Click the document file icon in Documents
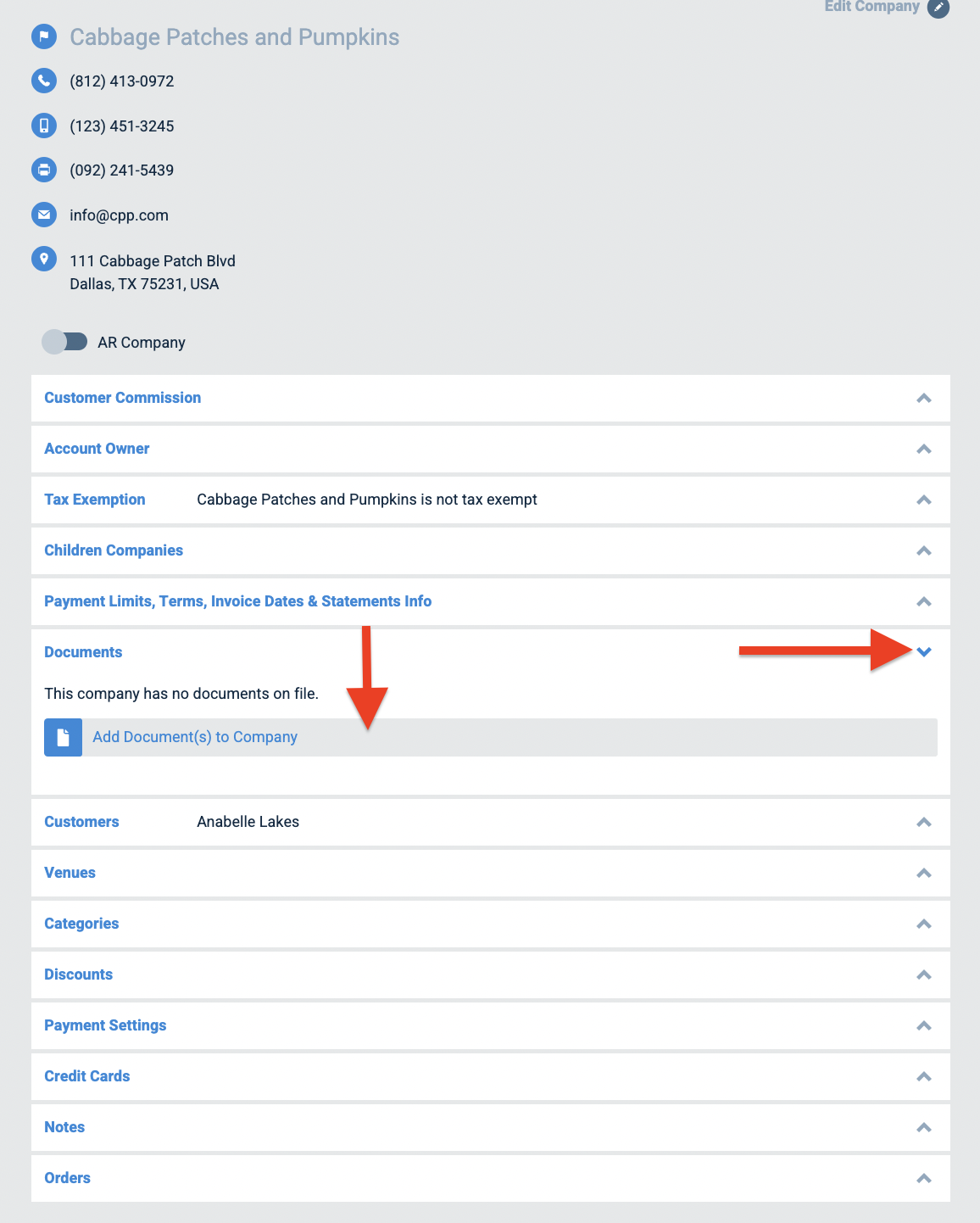Viewport: 980px width, 1223px height. pos(63,737)
